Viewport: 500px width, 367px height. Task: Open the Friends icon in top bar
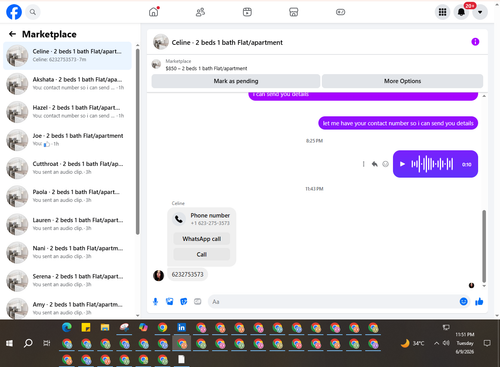pyautogui.click(x=200, y=12)
